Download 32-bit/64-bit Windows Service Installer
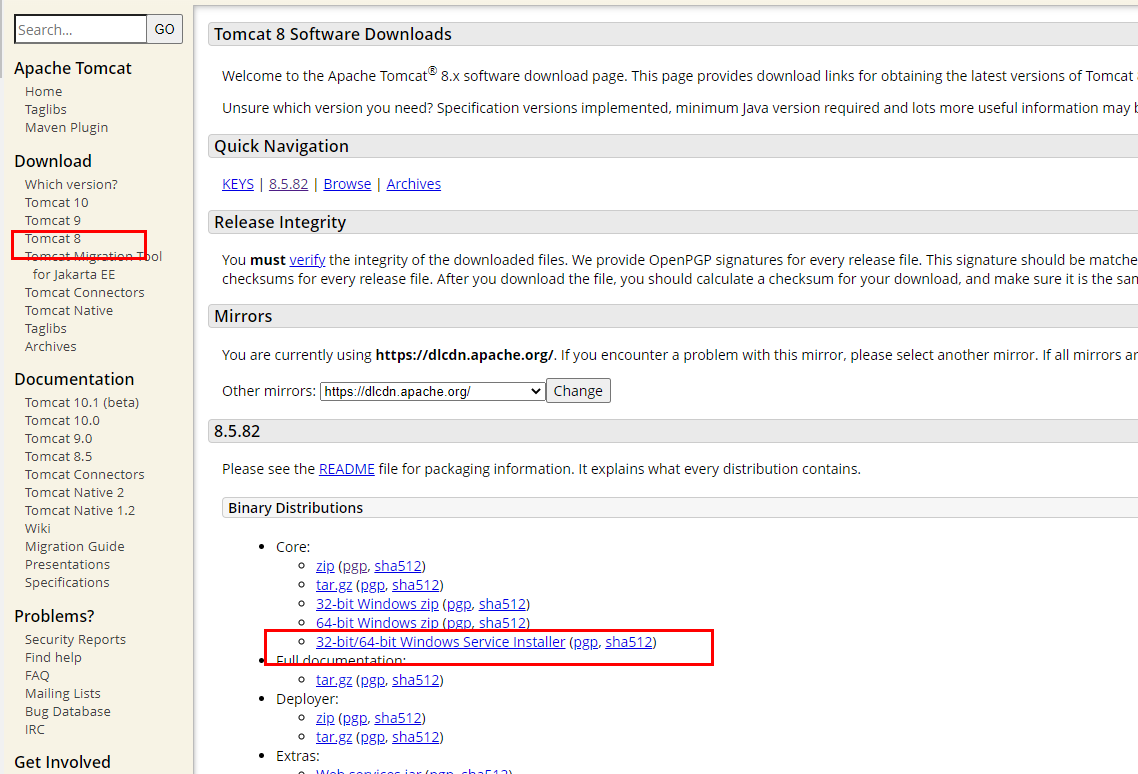 (x=441, y=642)
